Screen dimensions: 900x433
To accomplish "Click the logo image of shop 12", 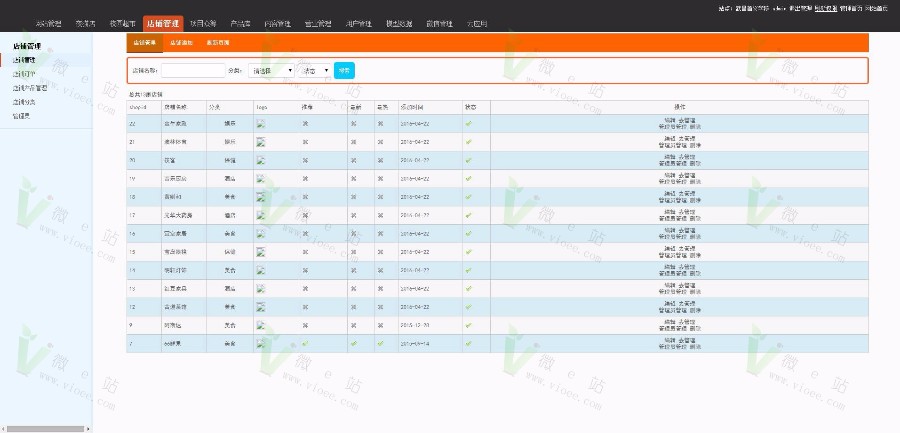I will 261,307.
